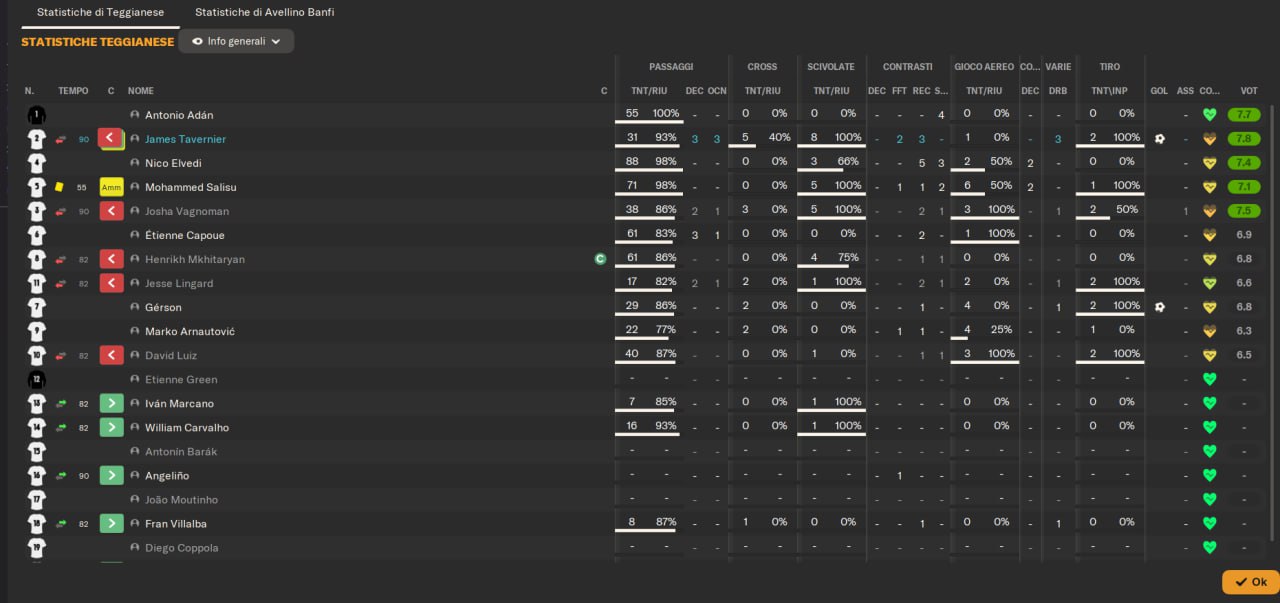Click the GIOCO AEREO column header
This screenshot has width=1280, height=603.
pos(984,67)
